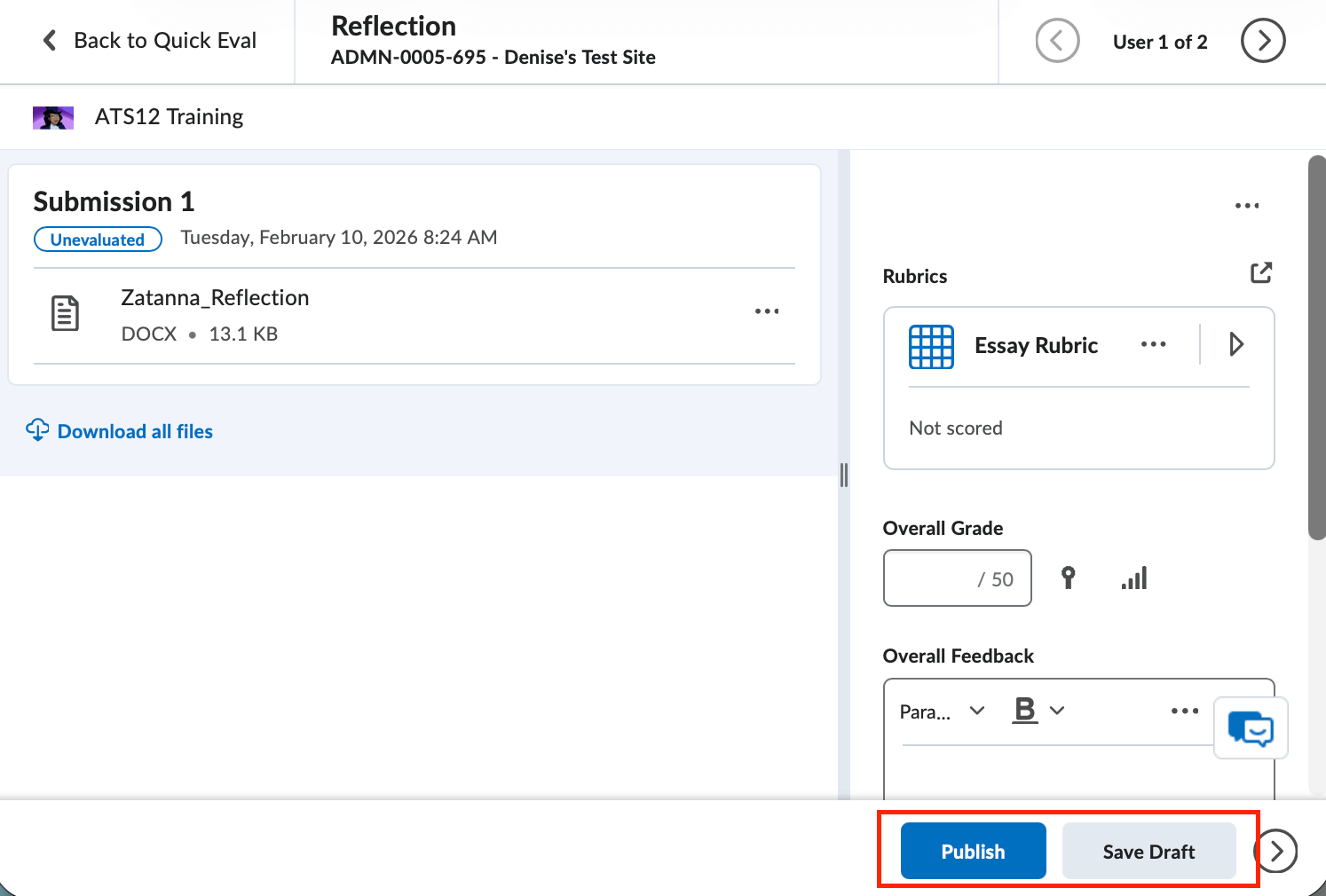Toggle bold formatting in Overall Feedback
Image resolution: width=1326 pixels, height=896 pixels.
point(1025,710)
